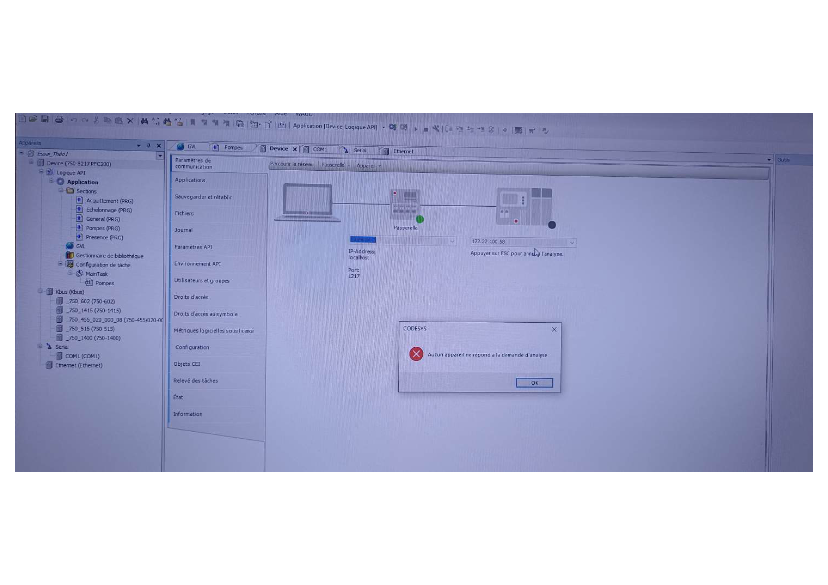Select the COM1 item under Serie

(x=82, y=356)
